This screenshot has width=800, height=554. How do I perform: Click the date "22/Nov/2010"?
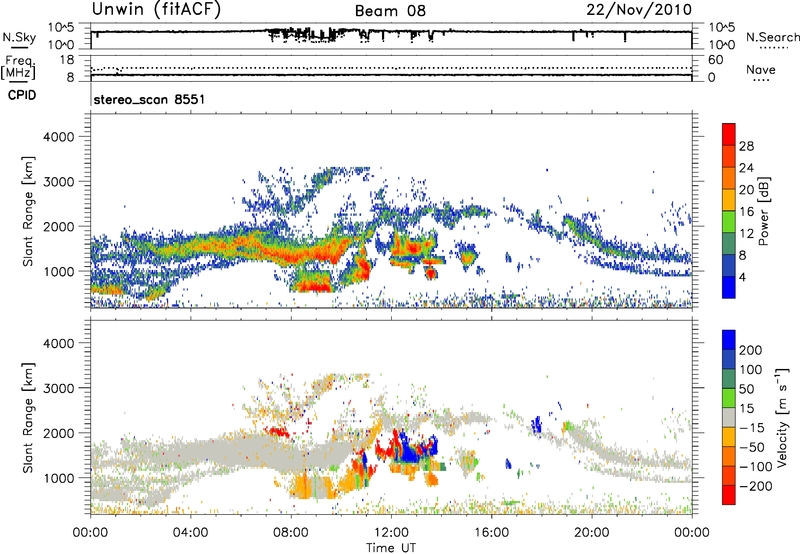coord(639,10)
